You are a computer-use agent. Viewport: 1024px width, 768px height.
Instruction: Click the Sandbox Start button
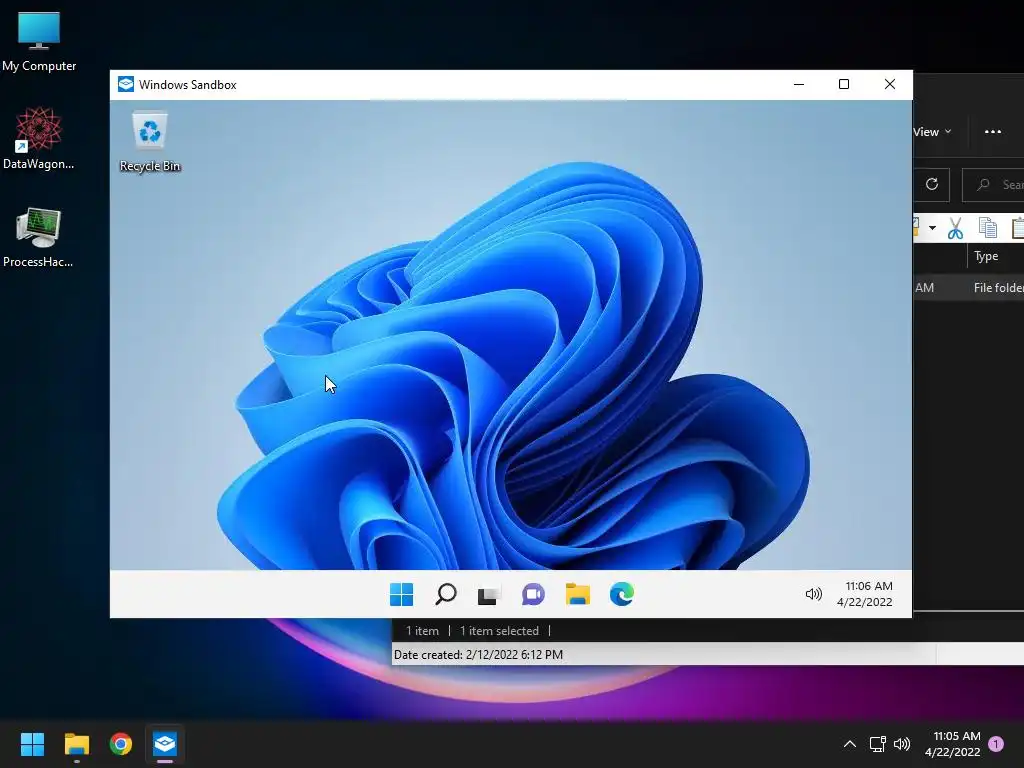pos(401,594)
